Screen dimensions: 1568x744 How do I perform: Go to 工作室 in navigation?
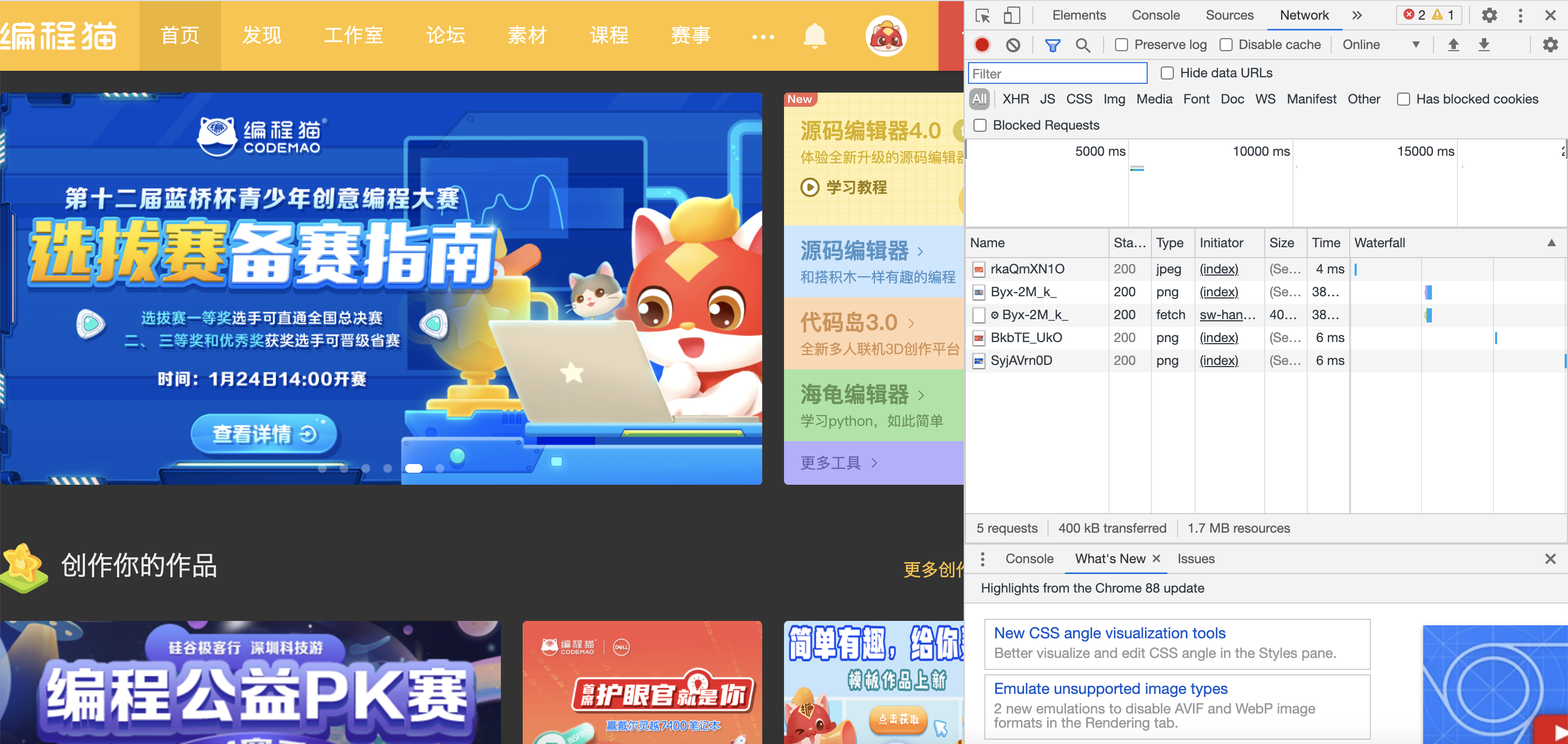354,36
